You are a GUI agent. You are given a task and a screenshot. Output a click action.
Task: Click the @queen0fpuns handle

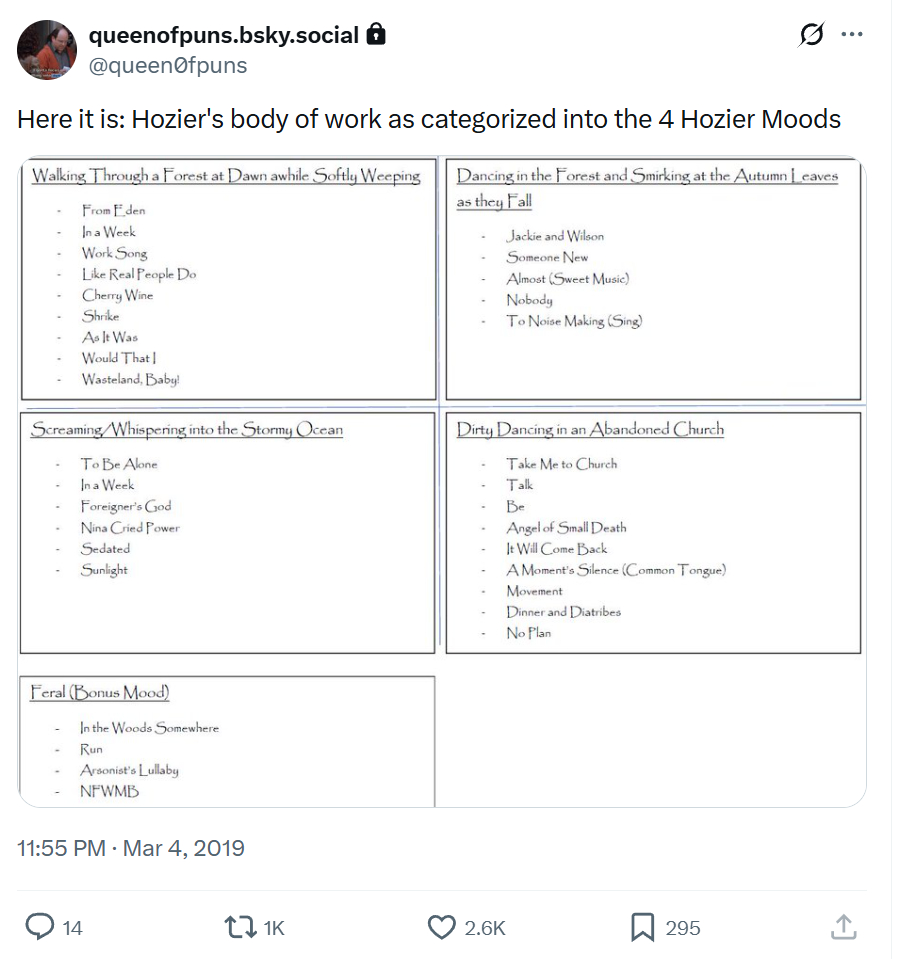(168, 65)
